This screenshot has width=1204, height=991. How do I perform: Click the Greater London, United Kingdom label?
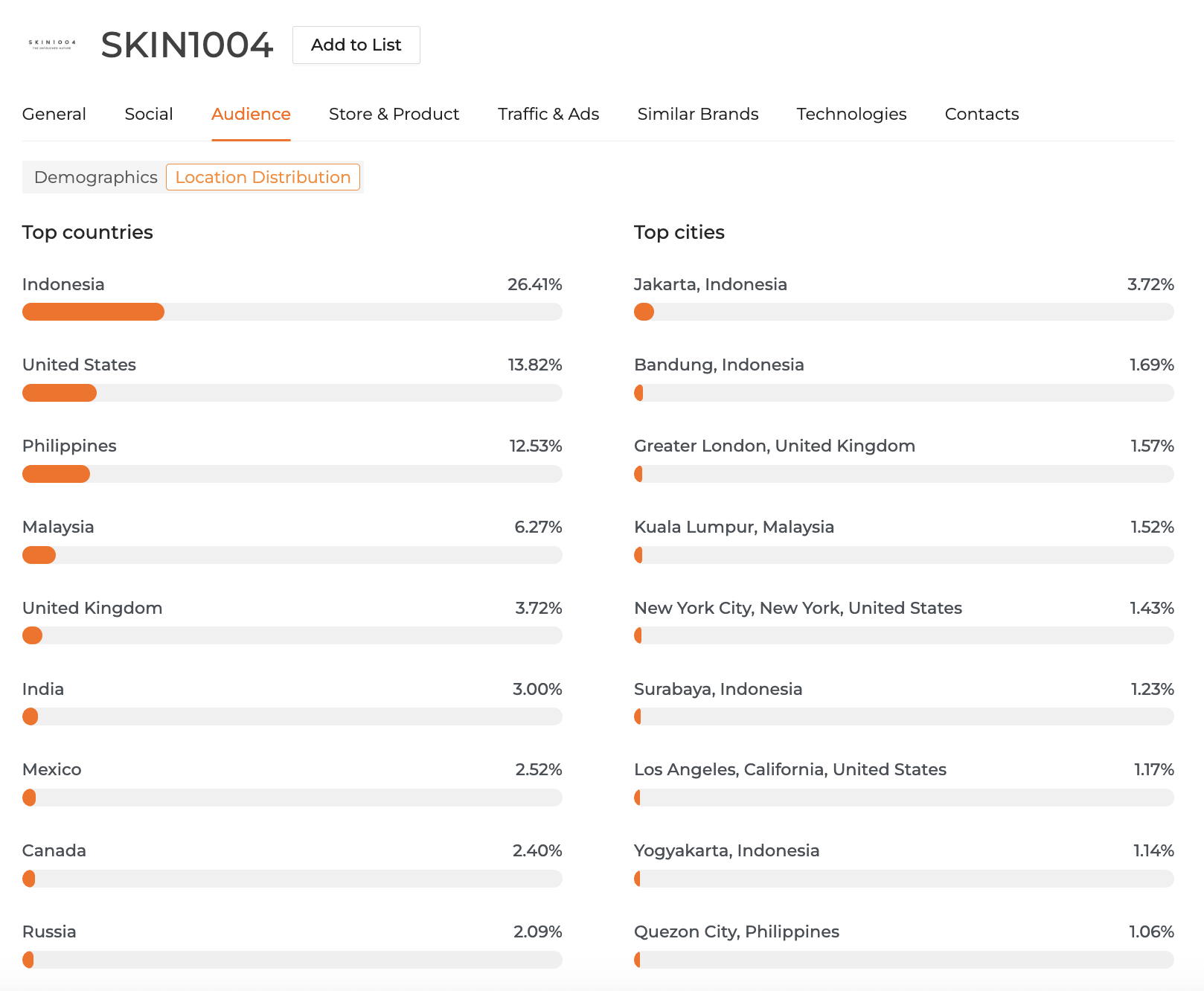(x=774, y=446)
